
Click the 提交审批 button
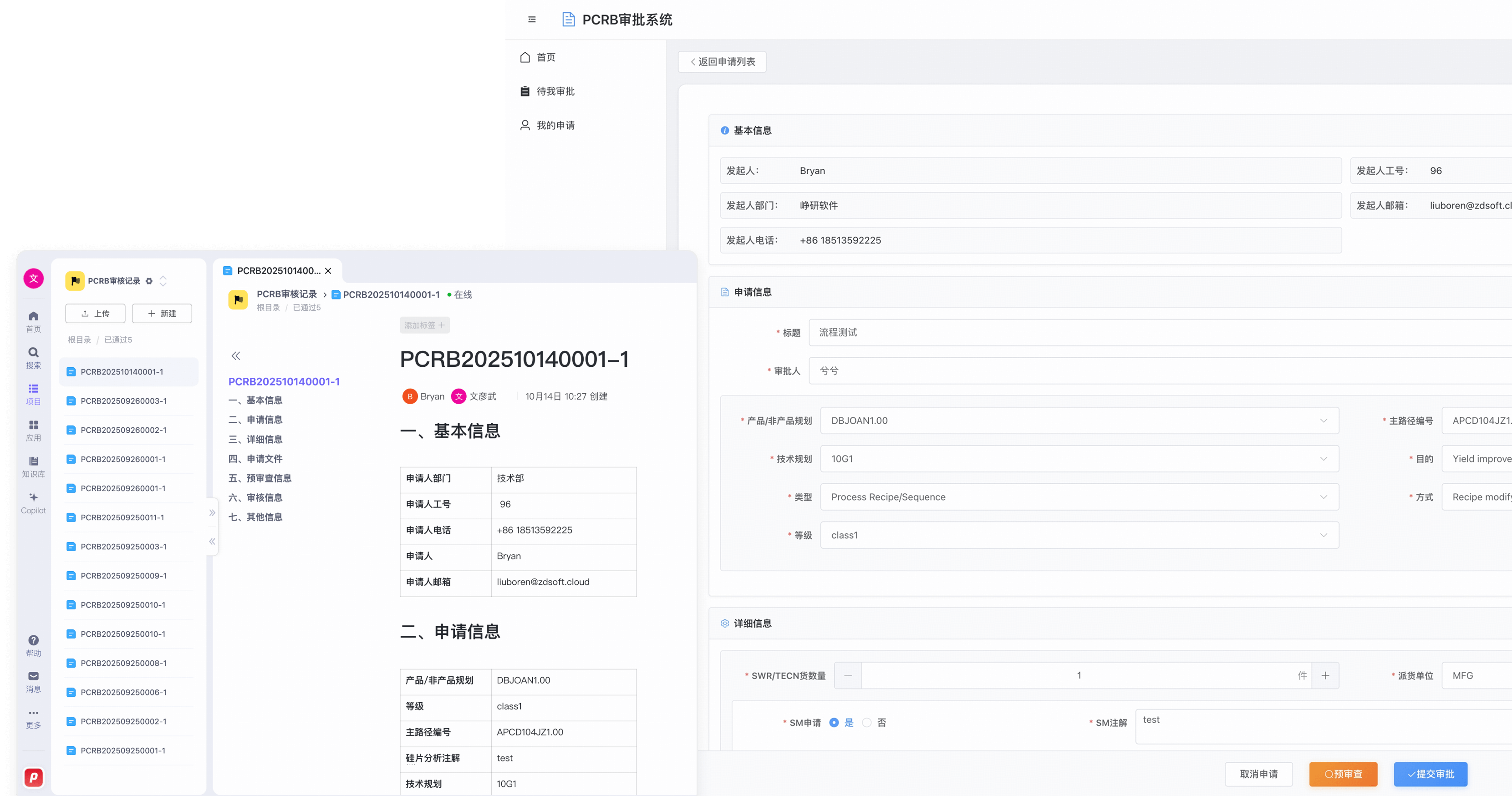click(1430, 774)
